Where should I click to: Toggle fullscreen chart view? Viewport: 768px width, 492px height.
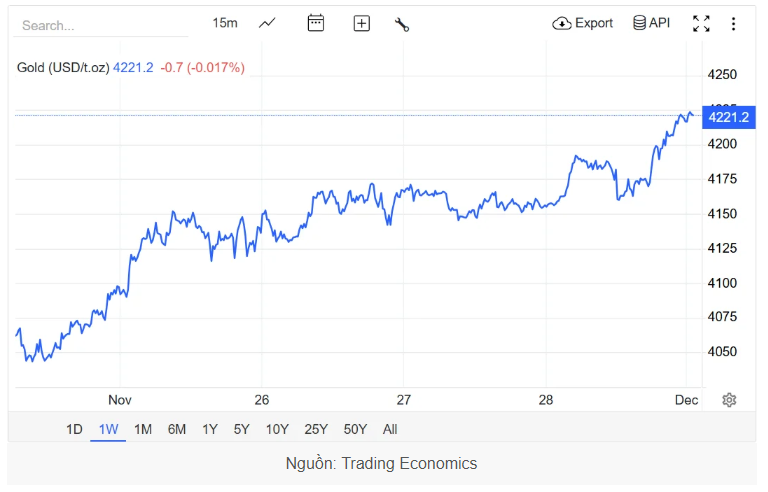coord(701,24)
